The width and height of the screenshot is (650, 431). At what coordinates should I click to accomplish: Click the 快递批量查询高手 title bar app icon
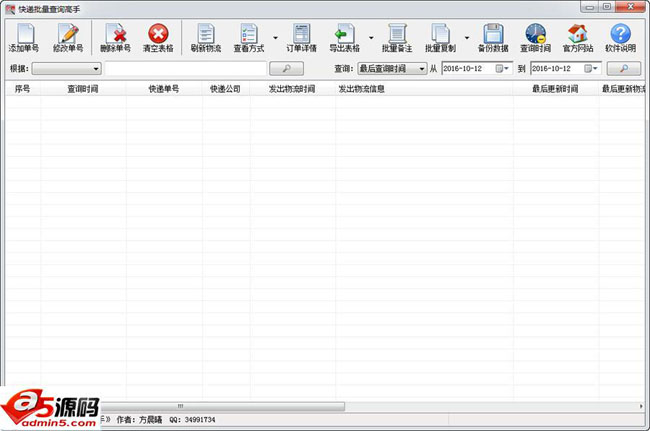[x=10, y=9]
